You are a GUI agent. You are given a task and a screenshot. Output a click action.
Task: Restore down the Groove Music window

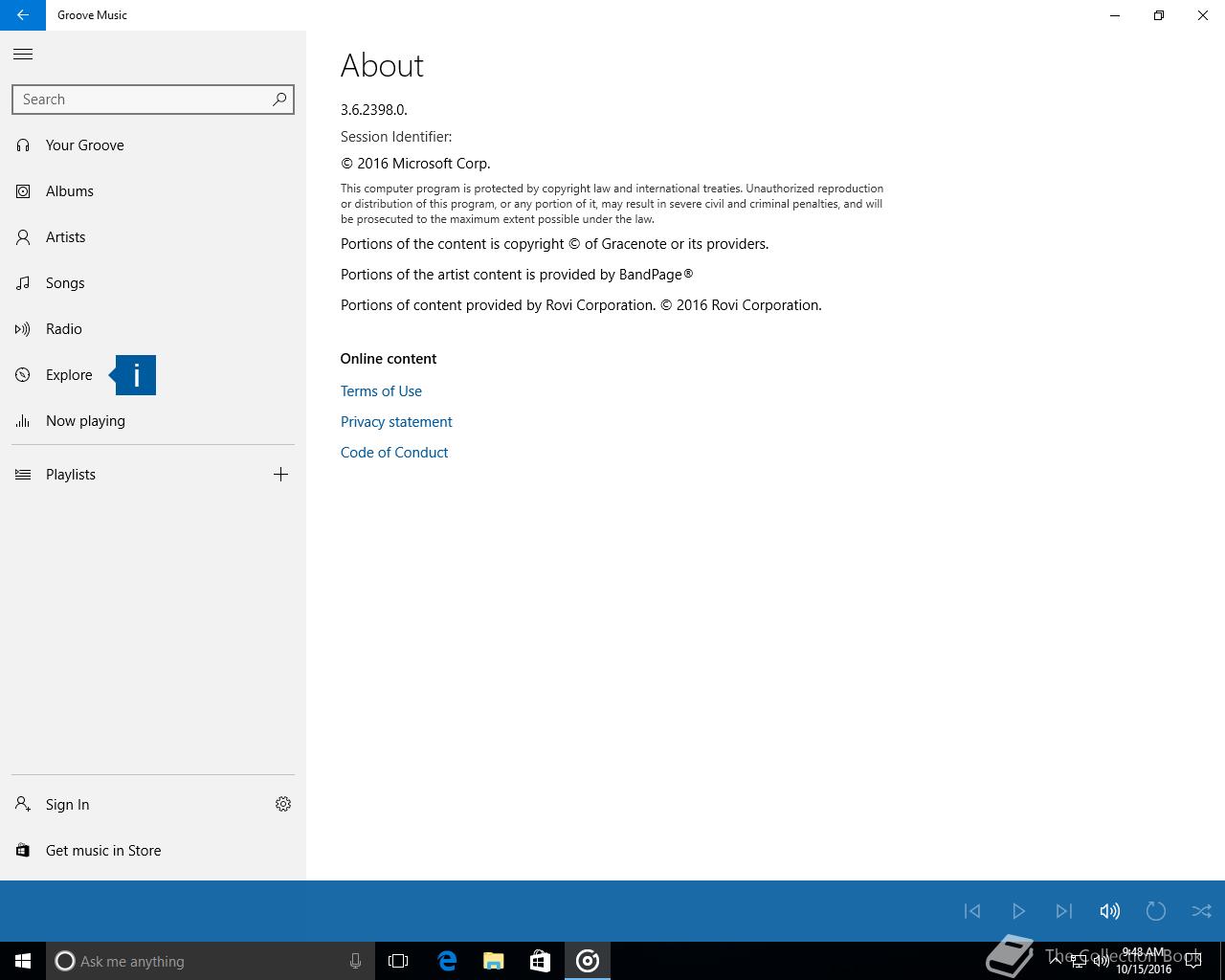point(1159,15)
